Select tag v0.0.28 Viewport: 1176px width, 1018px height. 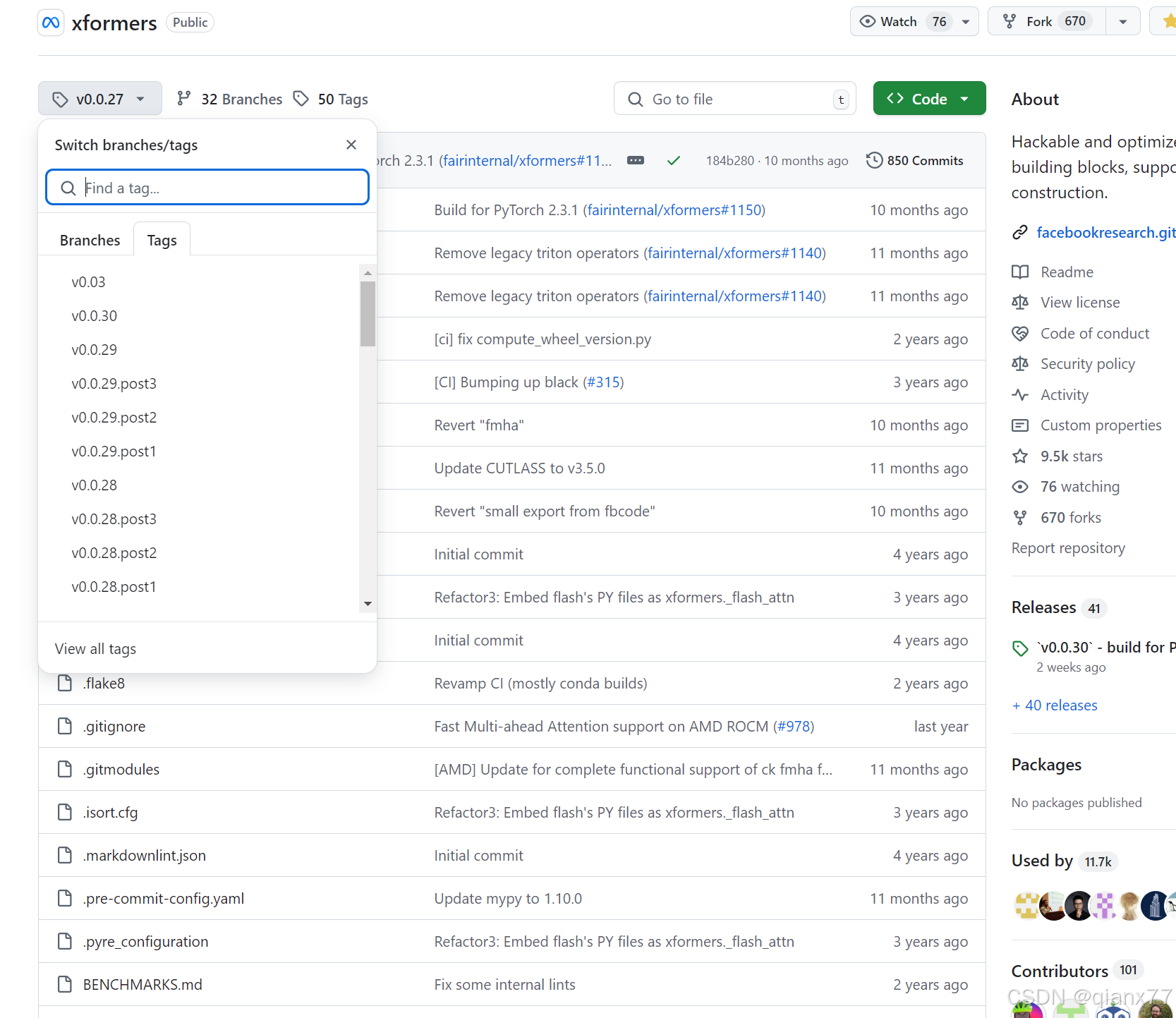[x=94, y=485]
